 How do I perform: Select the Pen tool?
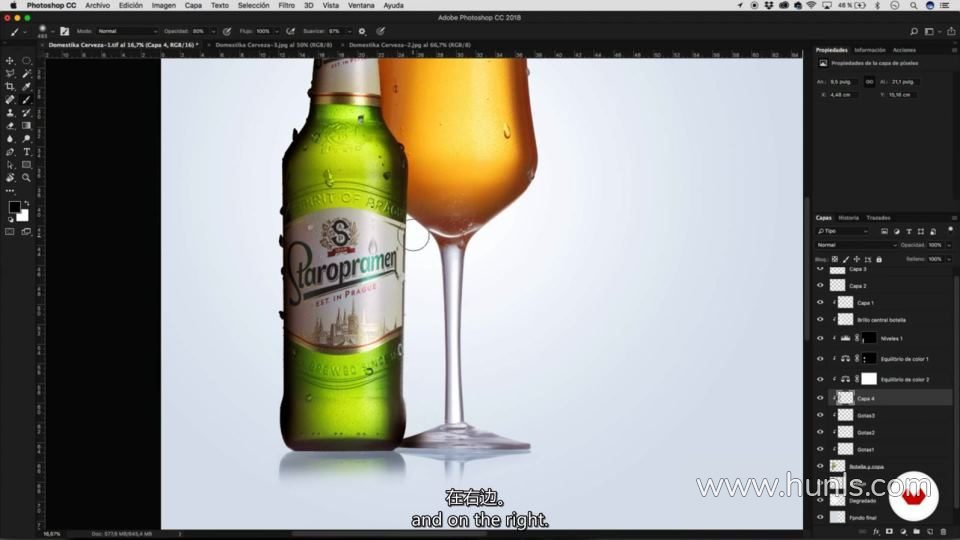pyautogui.click(x=10, y=152)
